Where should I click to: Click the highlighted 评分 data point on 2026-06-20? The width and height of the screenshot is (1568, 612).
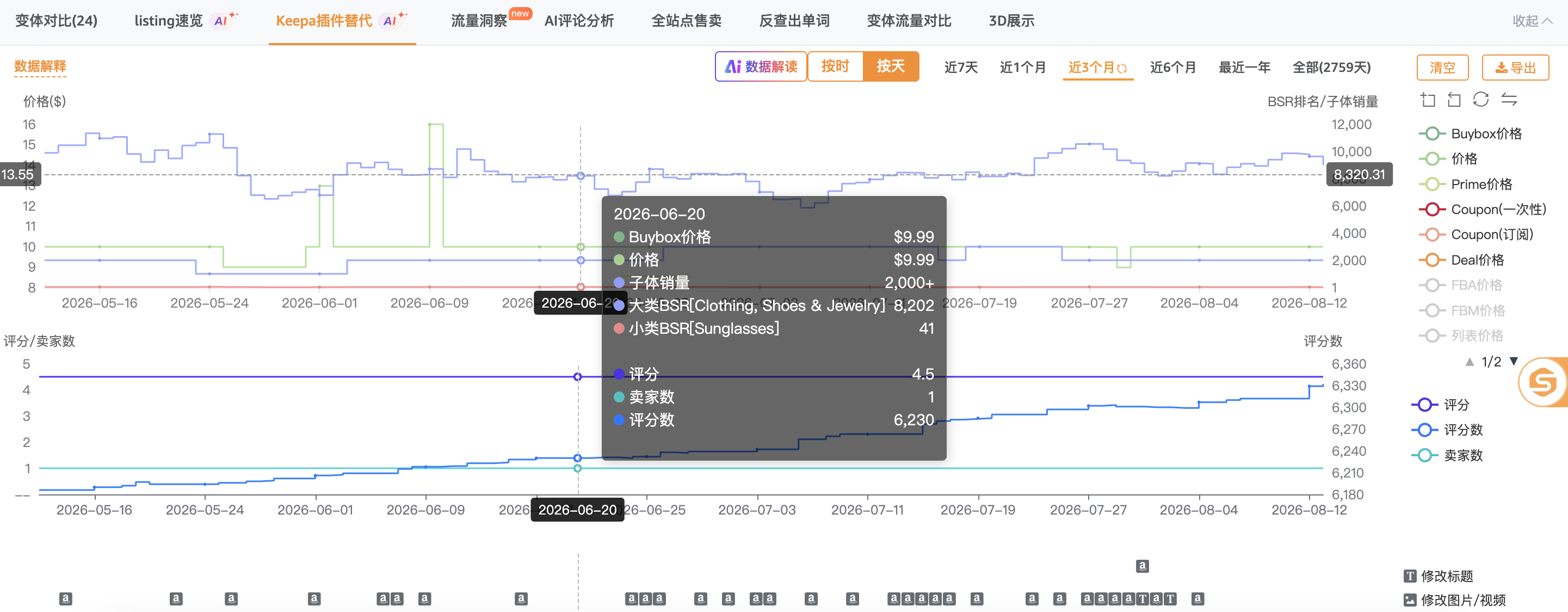point(578,377)
